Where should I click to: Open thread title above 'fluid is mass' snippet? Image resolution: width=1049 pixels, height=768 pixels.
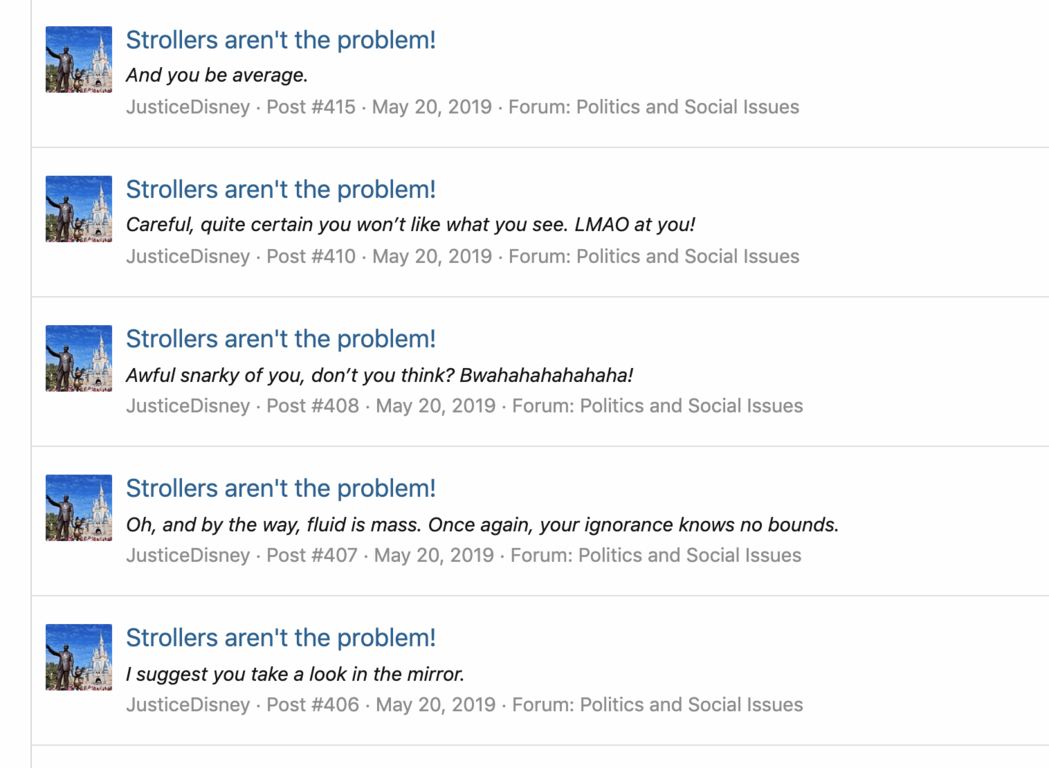281,488
